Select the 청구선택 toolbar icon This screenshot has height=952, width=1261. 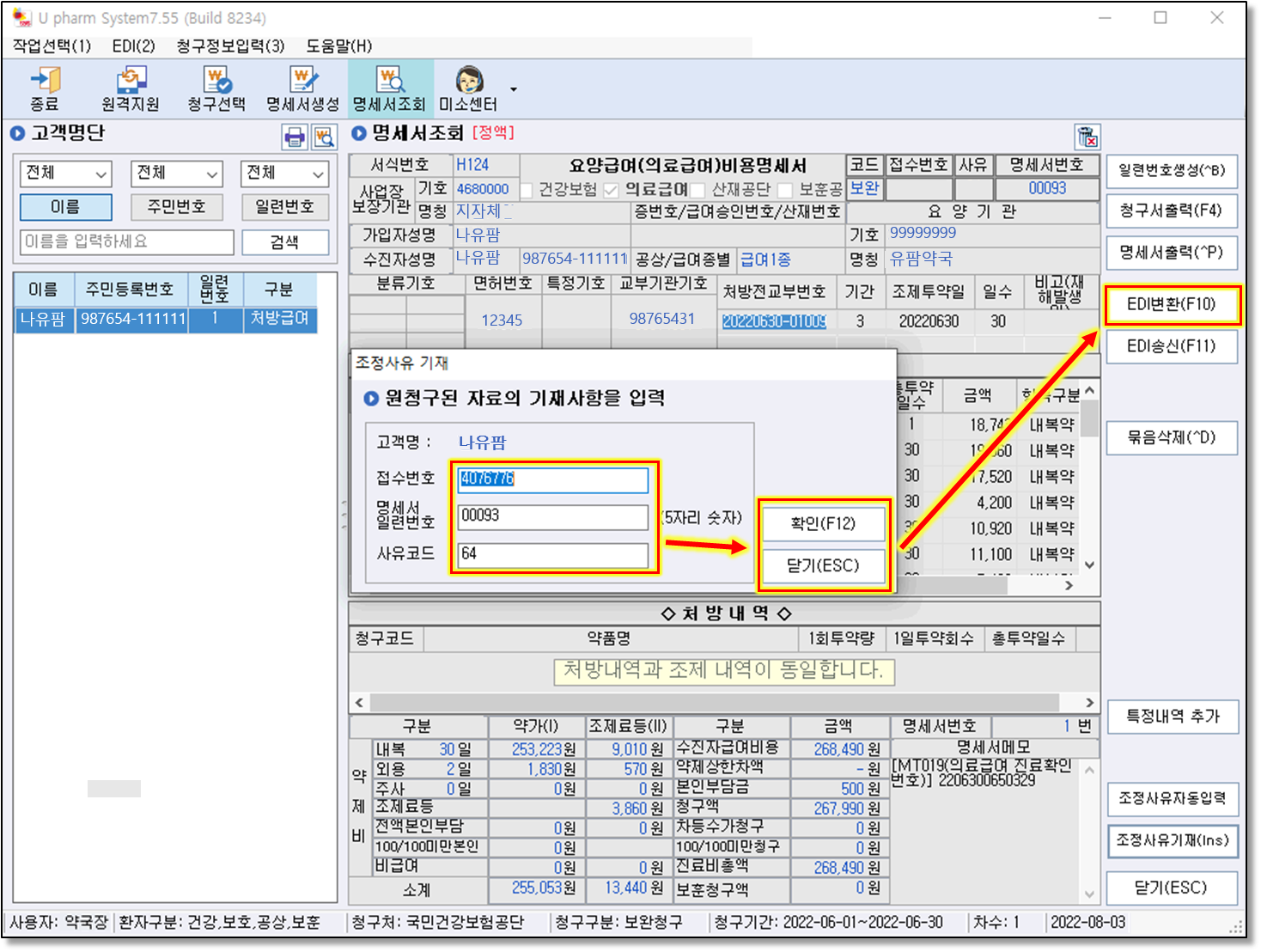[x=216, y=88]
